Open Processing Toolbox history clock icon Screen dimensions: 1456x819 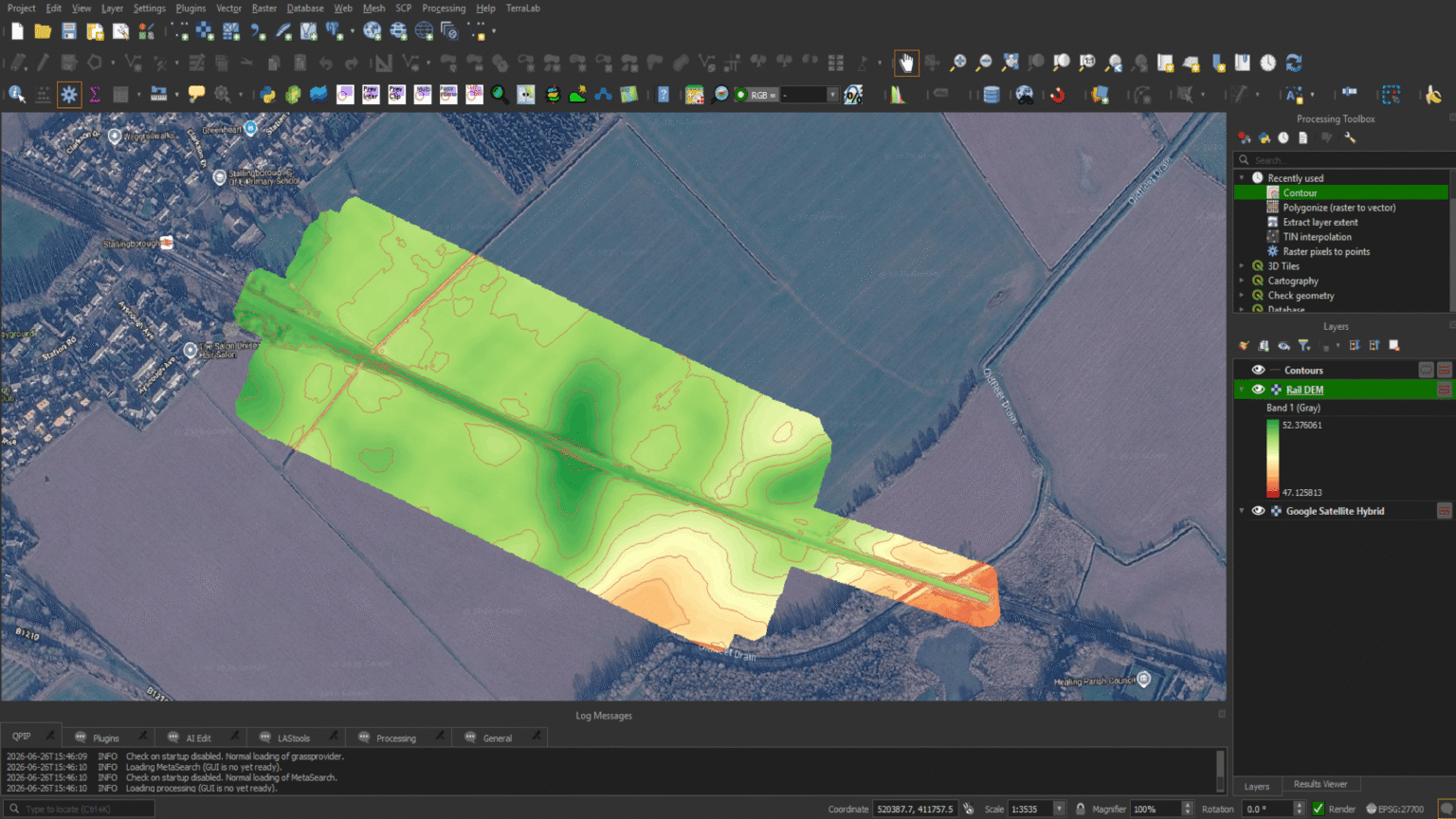pos(1283,138)
